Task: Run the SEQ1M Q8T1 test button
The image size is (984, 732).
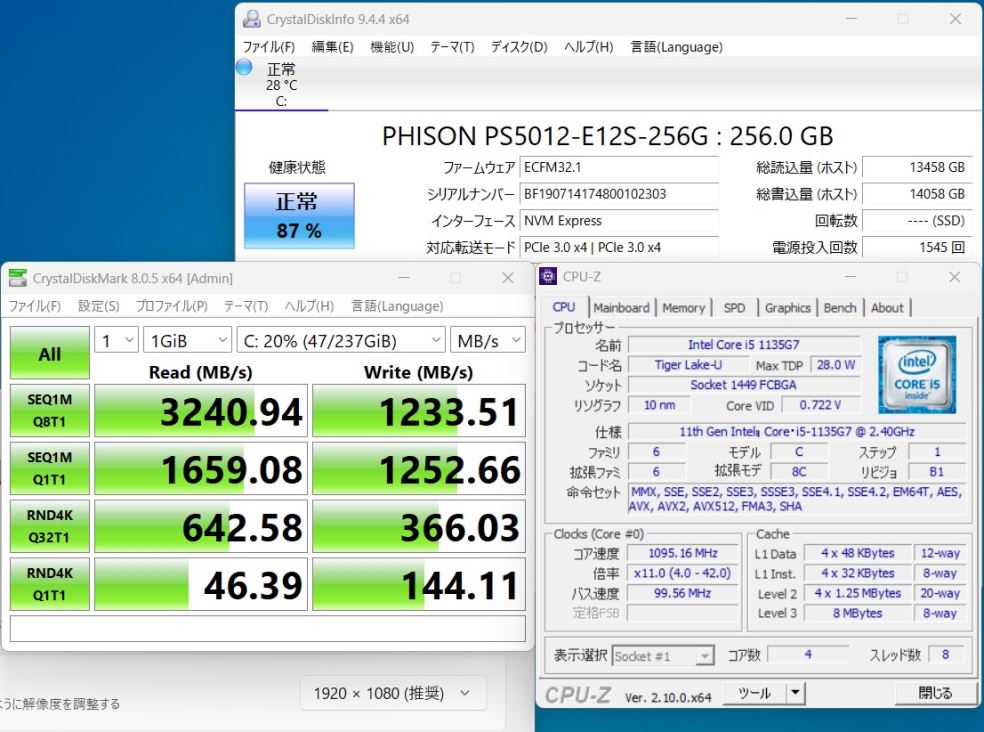Action: 50,411
